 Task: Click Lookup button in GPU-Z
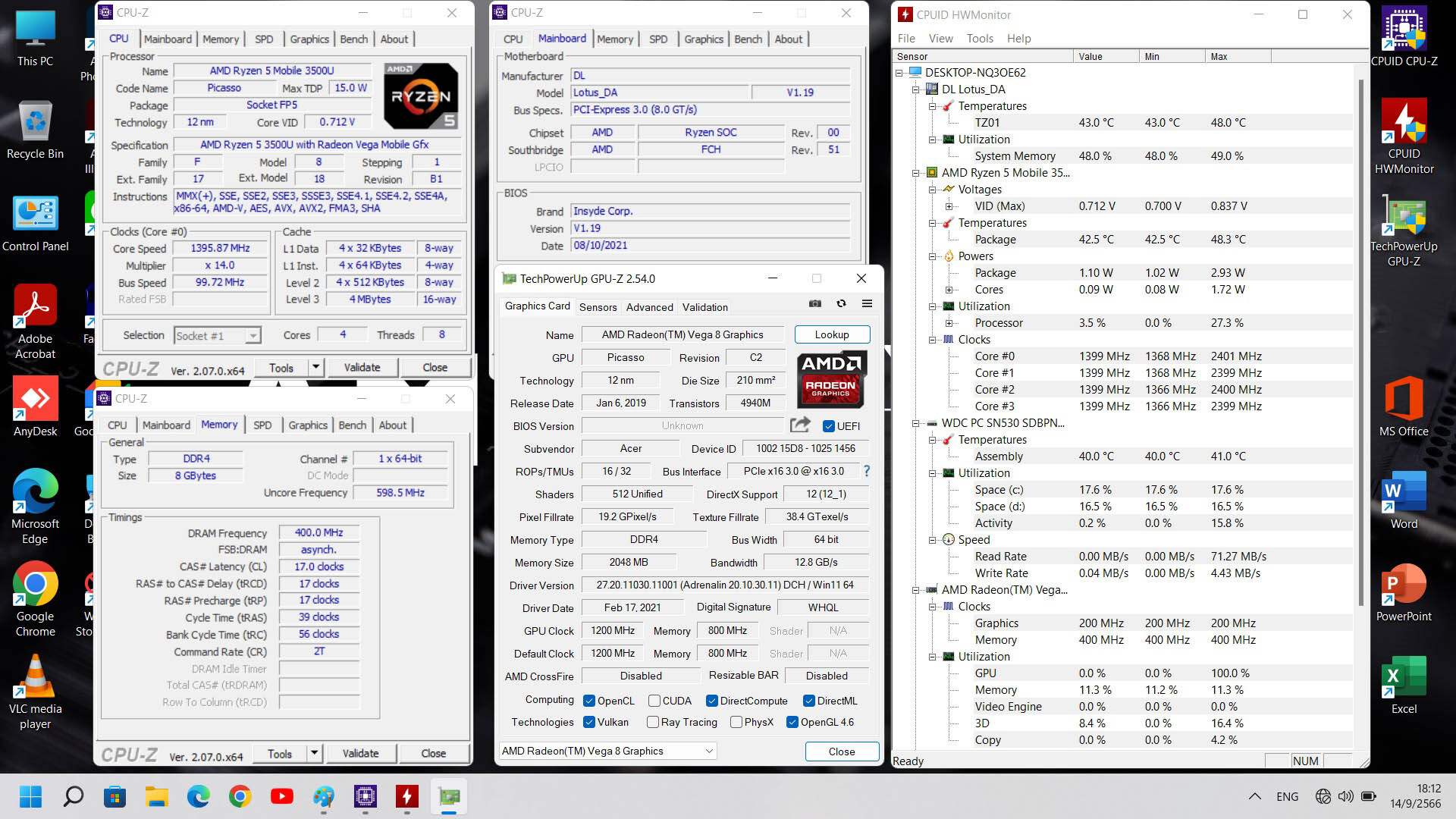coord(832,334)
